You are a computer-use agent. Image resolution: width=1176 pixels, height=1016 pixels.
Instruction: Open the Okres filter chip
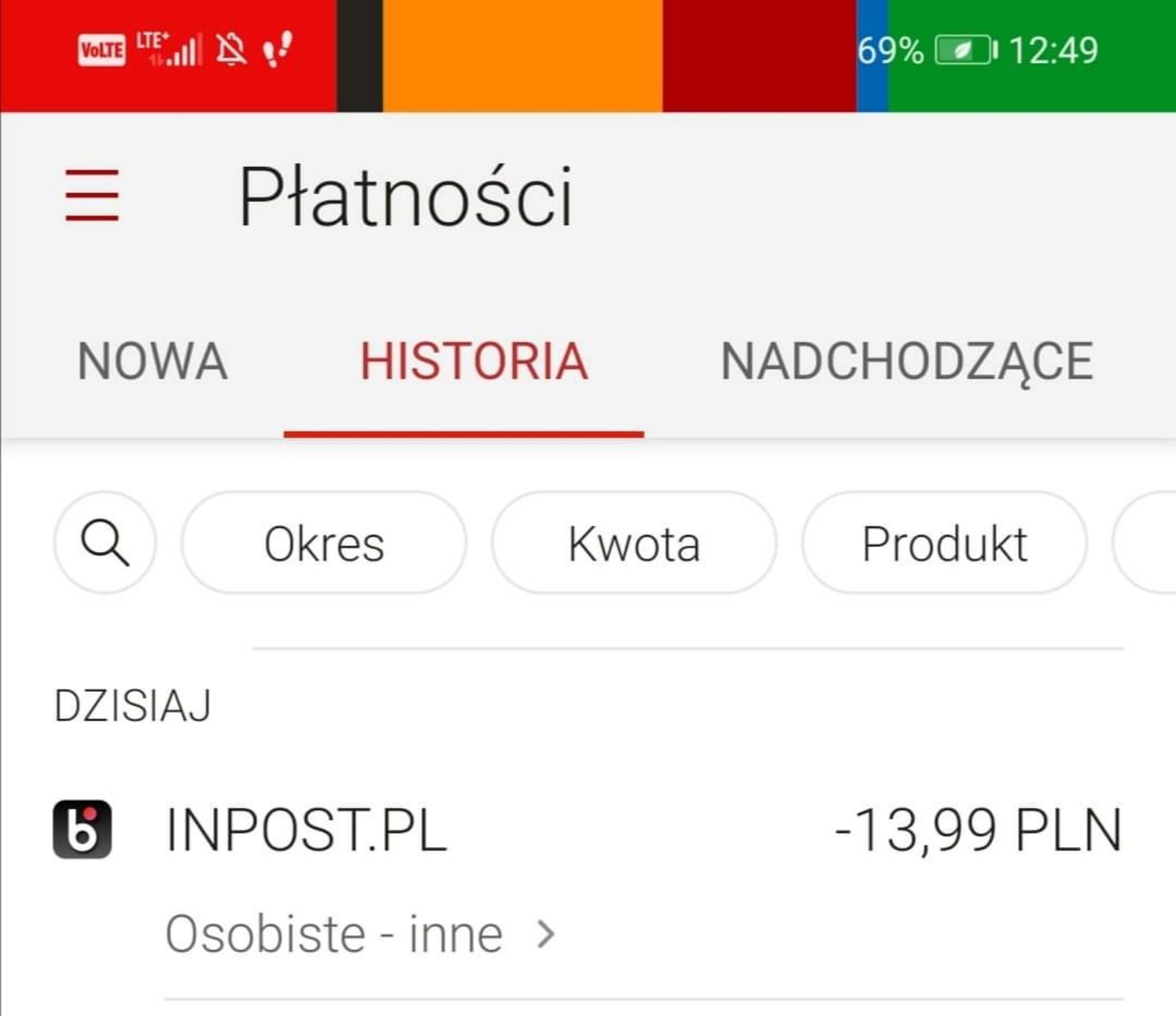click(x=324, y=543)
